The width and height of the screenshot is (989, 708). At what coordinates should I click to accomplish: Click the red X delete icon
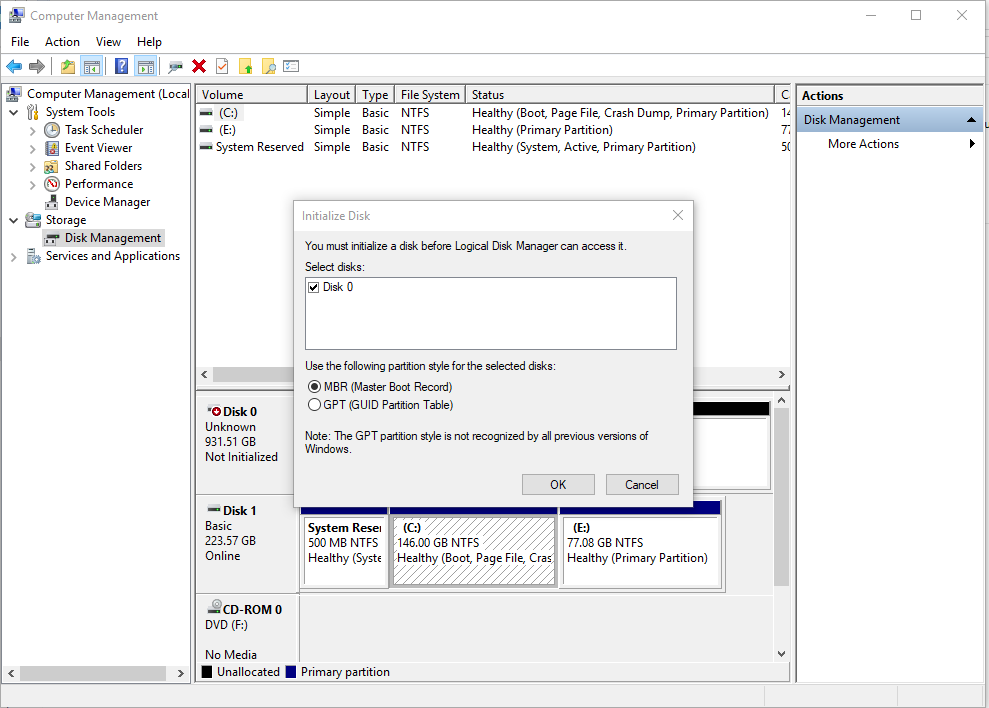pyautogui.click(x=199, y=66)
